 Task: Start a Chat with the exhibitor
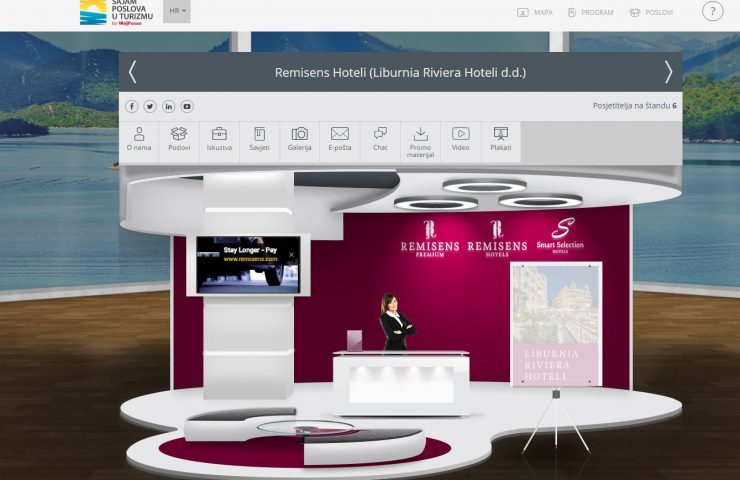pyautogui.click(x=380, y=142)
